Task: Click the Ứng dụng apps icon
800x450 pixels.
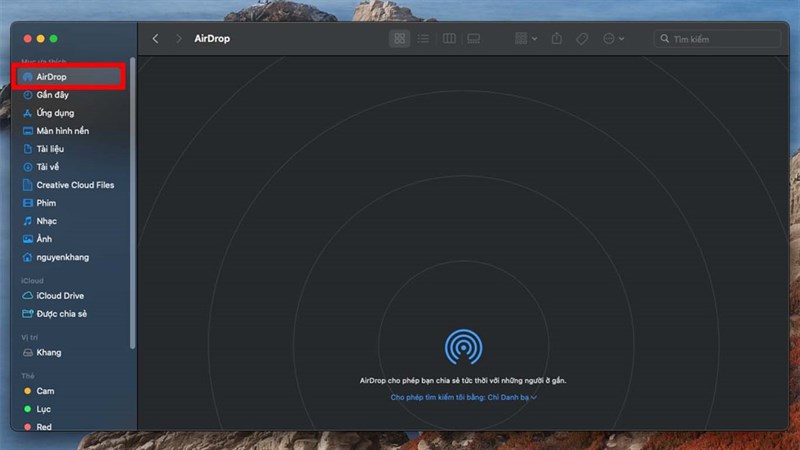Action: (x=28, y=113)
